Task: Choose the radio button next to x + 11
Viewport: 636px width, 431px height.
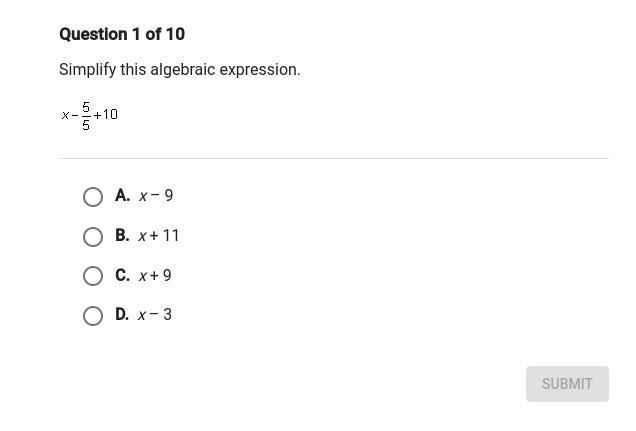Action: pos(93,237)
